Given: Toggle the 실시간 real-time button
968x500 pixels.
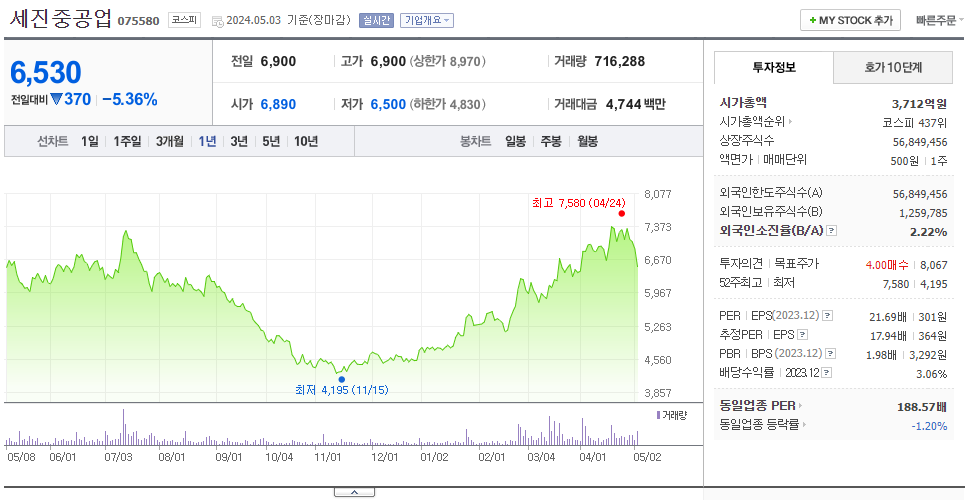Looking at the screenshot, I should (x=376, y=20).
